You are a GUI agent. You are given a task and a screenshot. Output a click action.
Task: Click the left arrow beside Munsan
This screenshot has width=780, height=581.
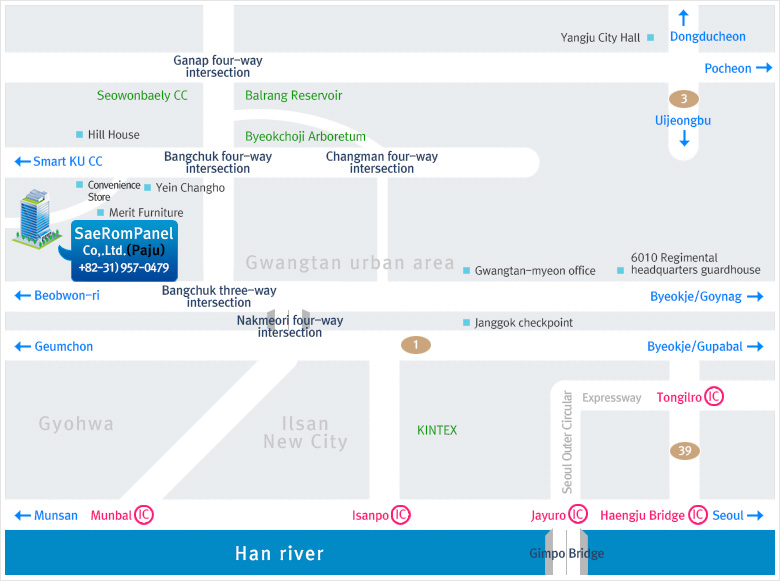(23, 515)
